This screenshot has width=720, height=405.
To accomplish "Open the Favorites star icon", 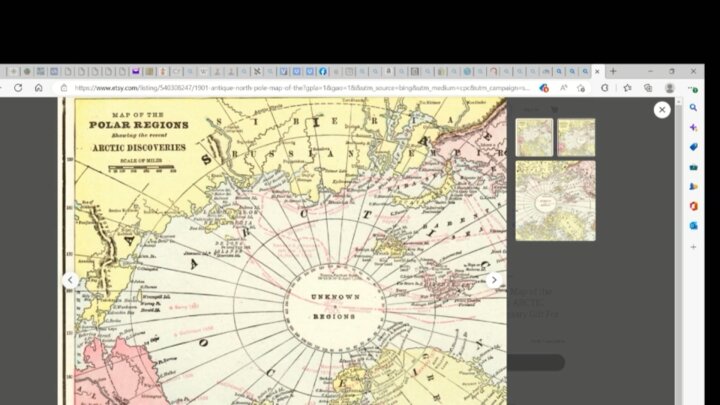I will point(627,88).
